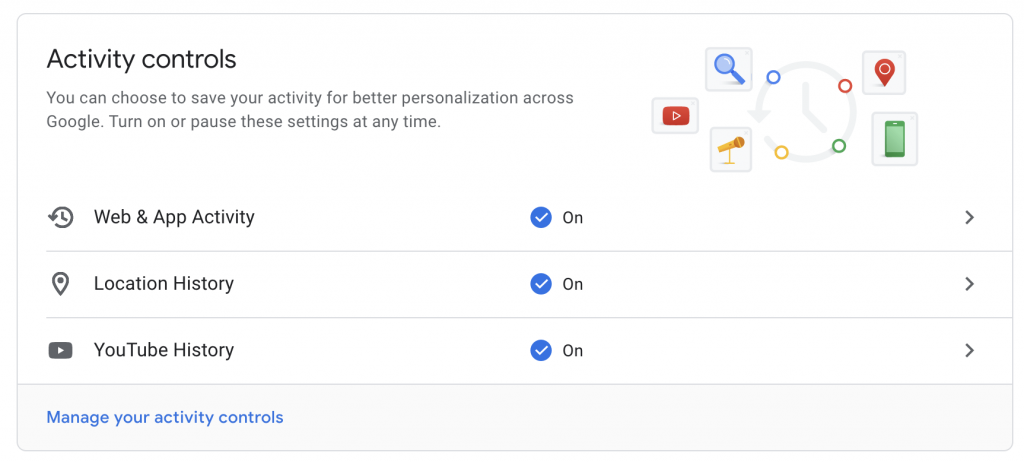Click the YouTube History play icon
The image size is (1024, 462).
click(x=60, y=351)
